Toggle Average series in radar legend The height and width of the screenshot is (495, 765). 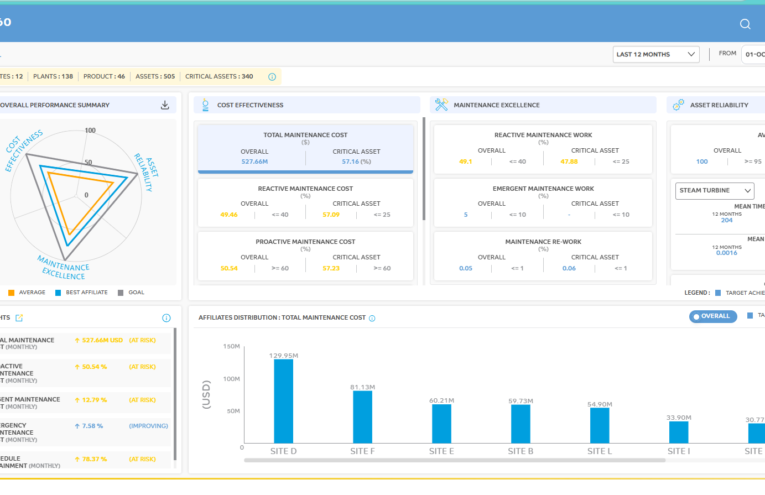[x=27, y=293]
